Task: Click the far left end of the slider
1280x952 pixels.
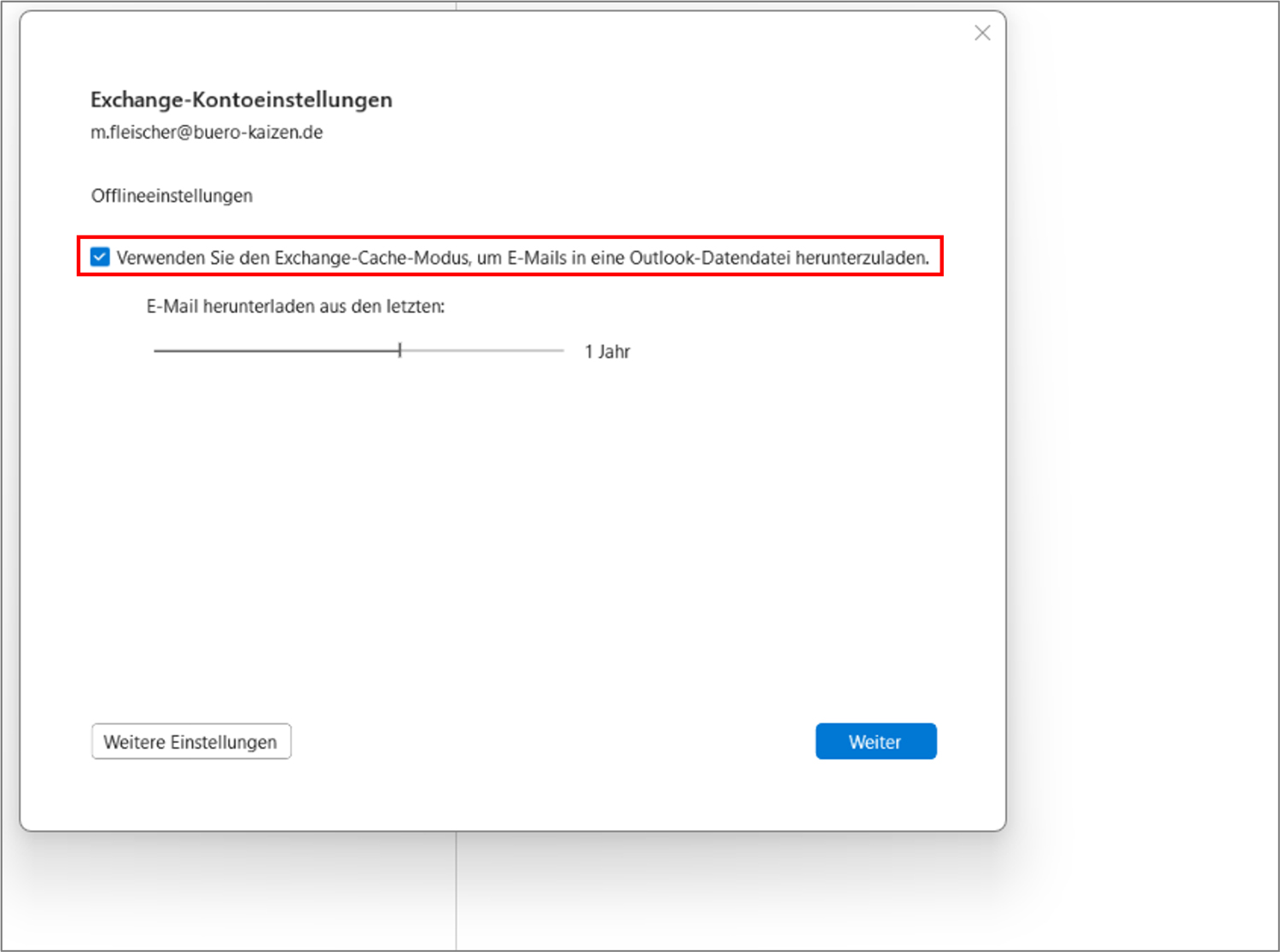Action: point(156,351)
